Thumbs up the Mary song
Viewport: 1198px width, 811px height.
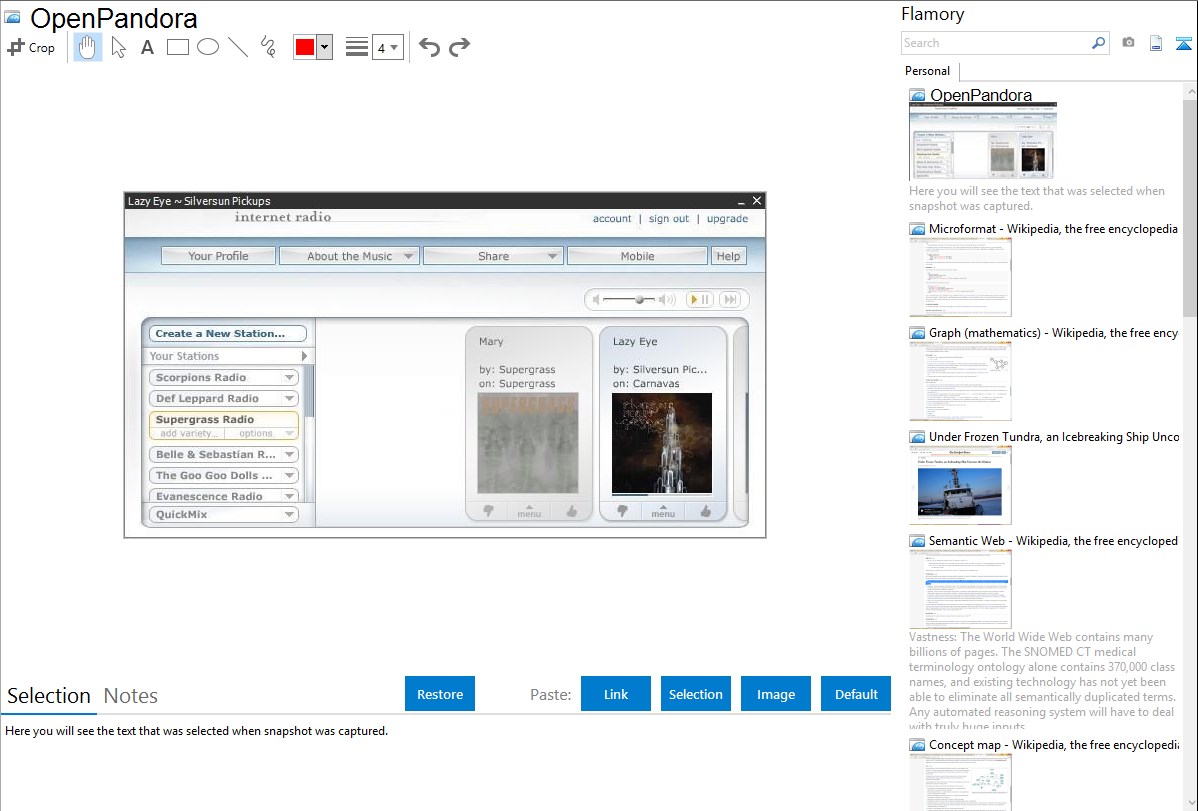pyautogui.click(x=571, y=511)
